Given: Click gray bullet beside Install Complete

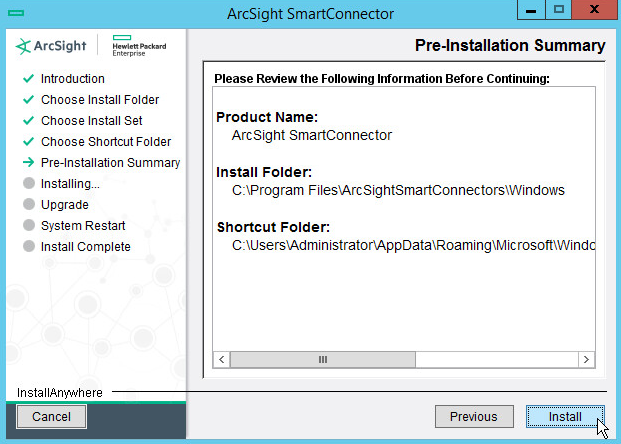Looking at the screenshot, I should click(x=27, y=247).
